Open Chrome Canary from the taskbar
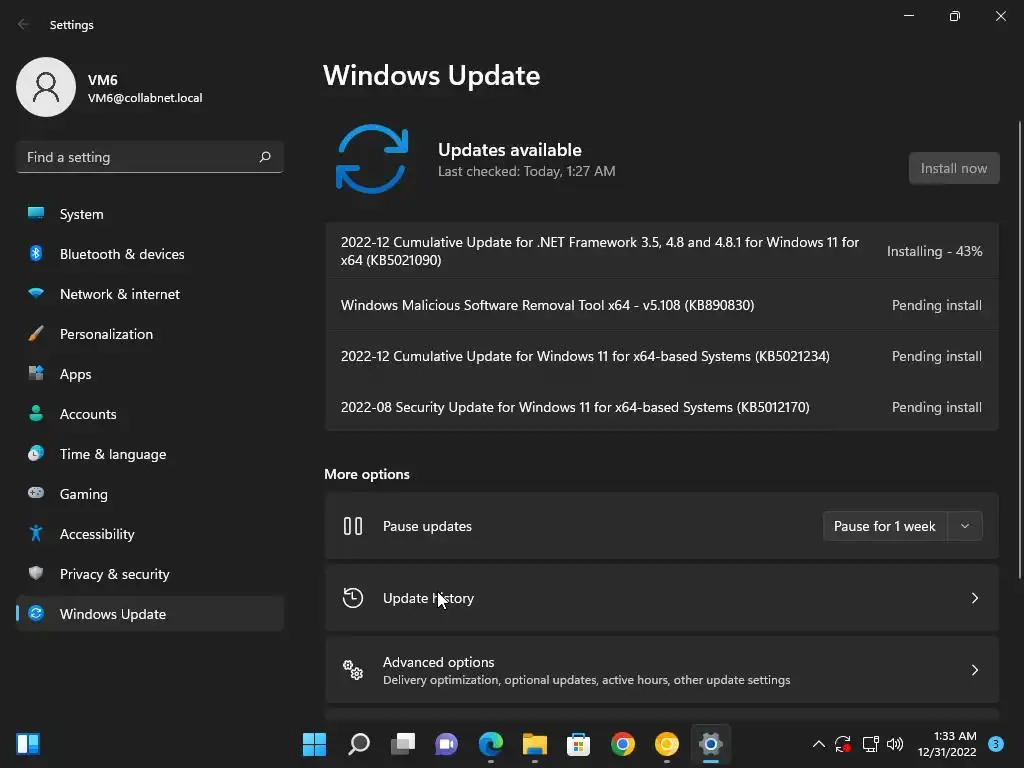Image resolution: width=1024 pixels, height=768 pixels. pos(667,744)
